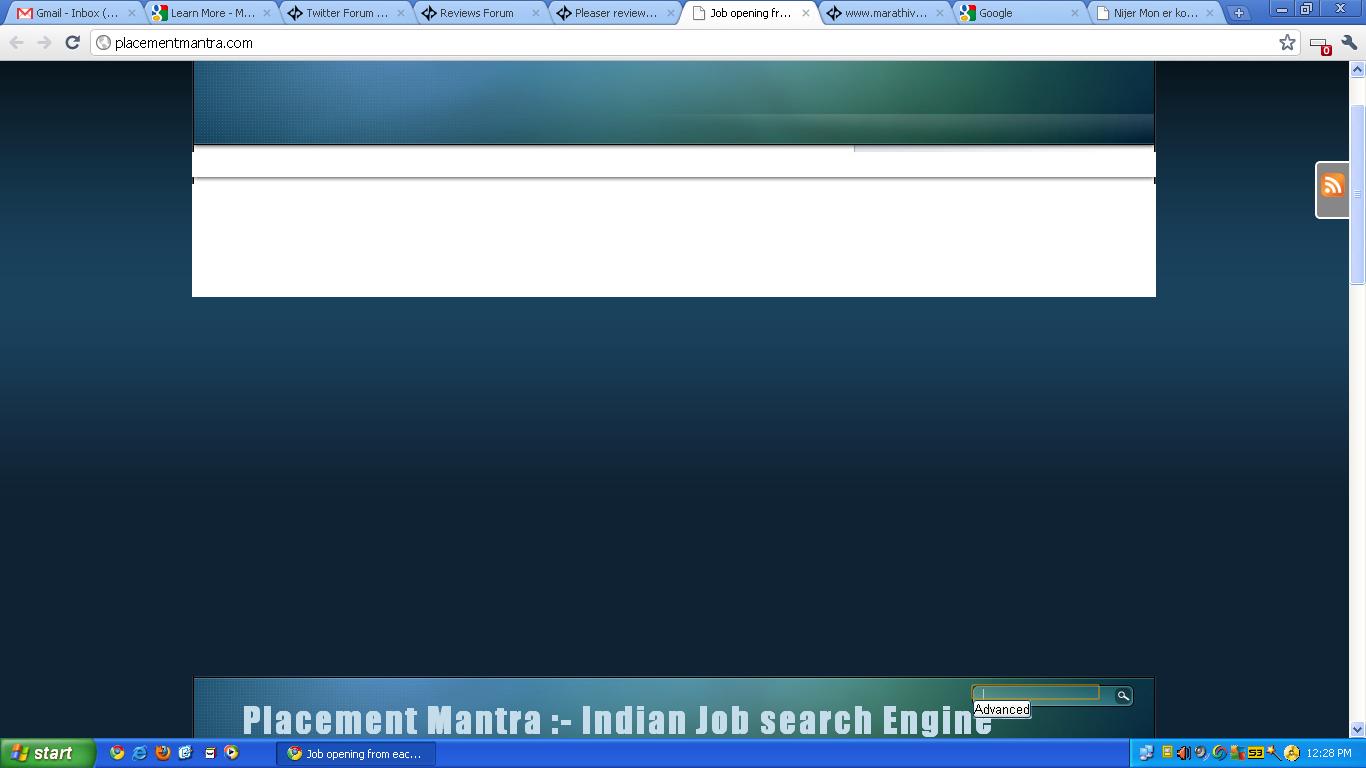Launch Internet Explorer from quick launch
Image resolution: width=1366 pixels, height=768 pixels.
pyautogui.click(x=140, y=753)
